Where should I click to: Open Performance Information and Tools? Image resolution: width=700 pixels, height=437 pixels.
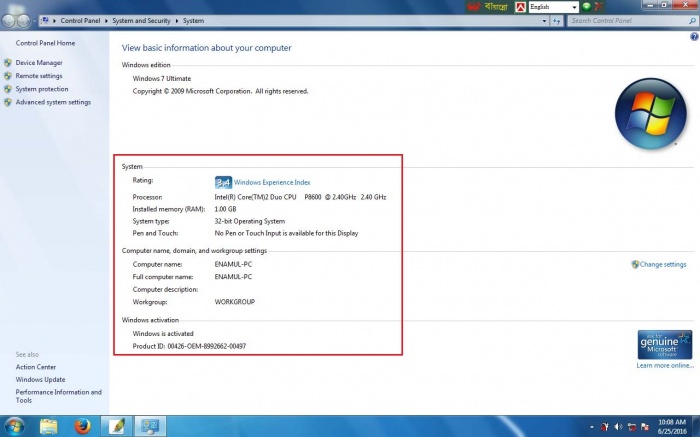(x=58, y=396)
